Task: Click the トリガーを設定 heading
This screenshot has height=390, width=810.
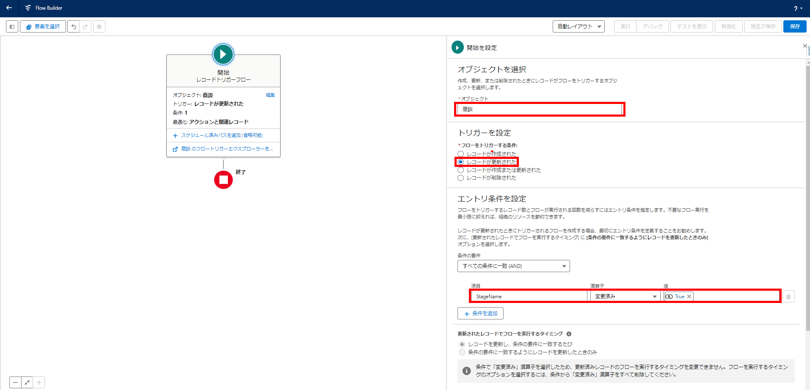Action: click(x=485, y=132)
